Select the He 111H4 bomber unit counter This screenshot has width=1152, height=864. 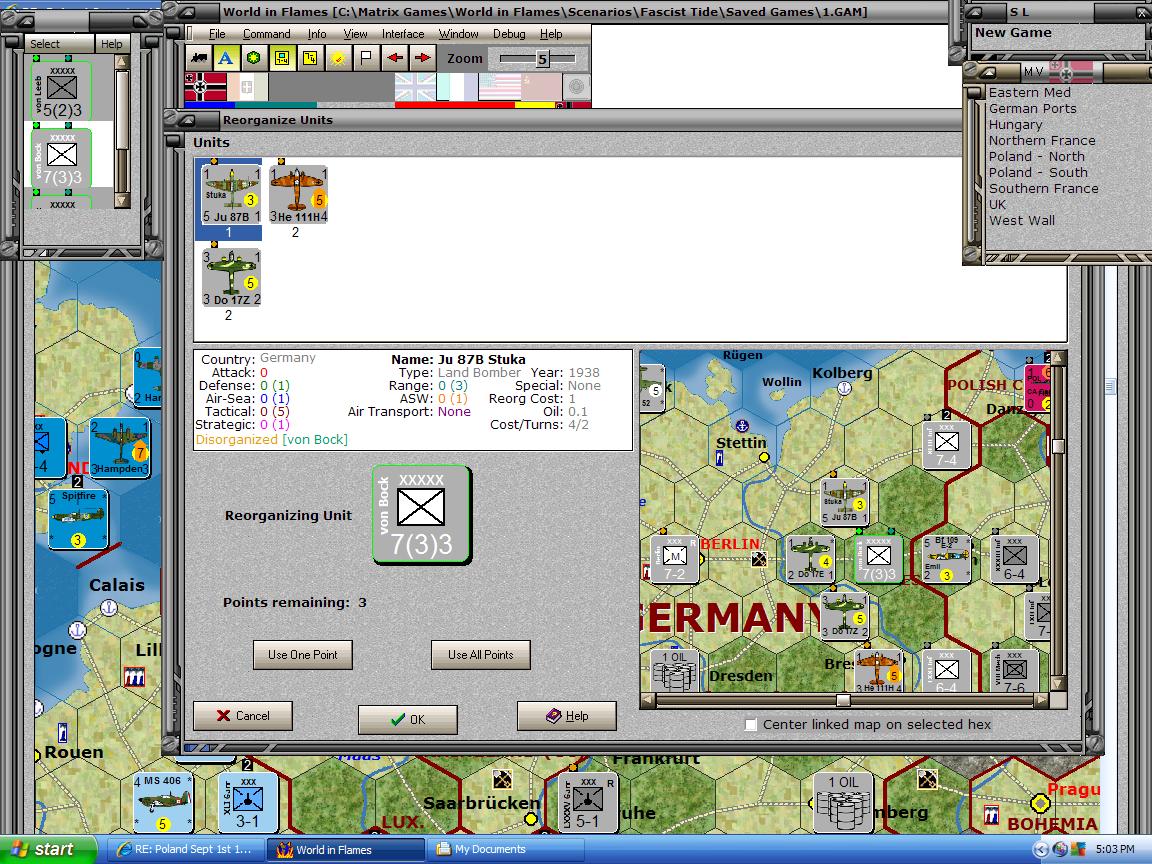coord(298,195)
